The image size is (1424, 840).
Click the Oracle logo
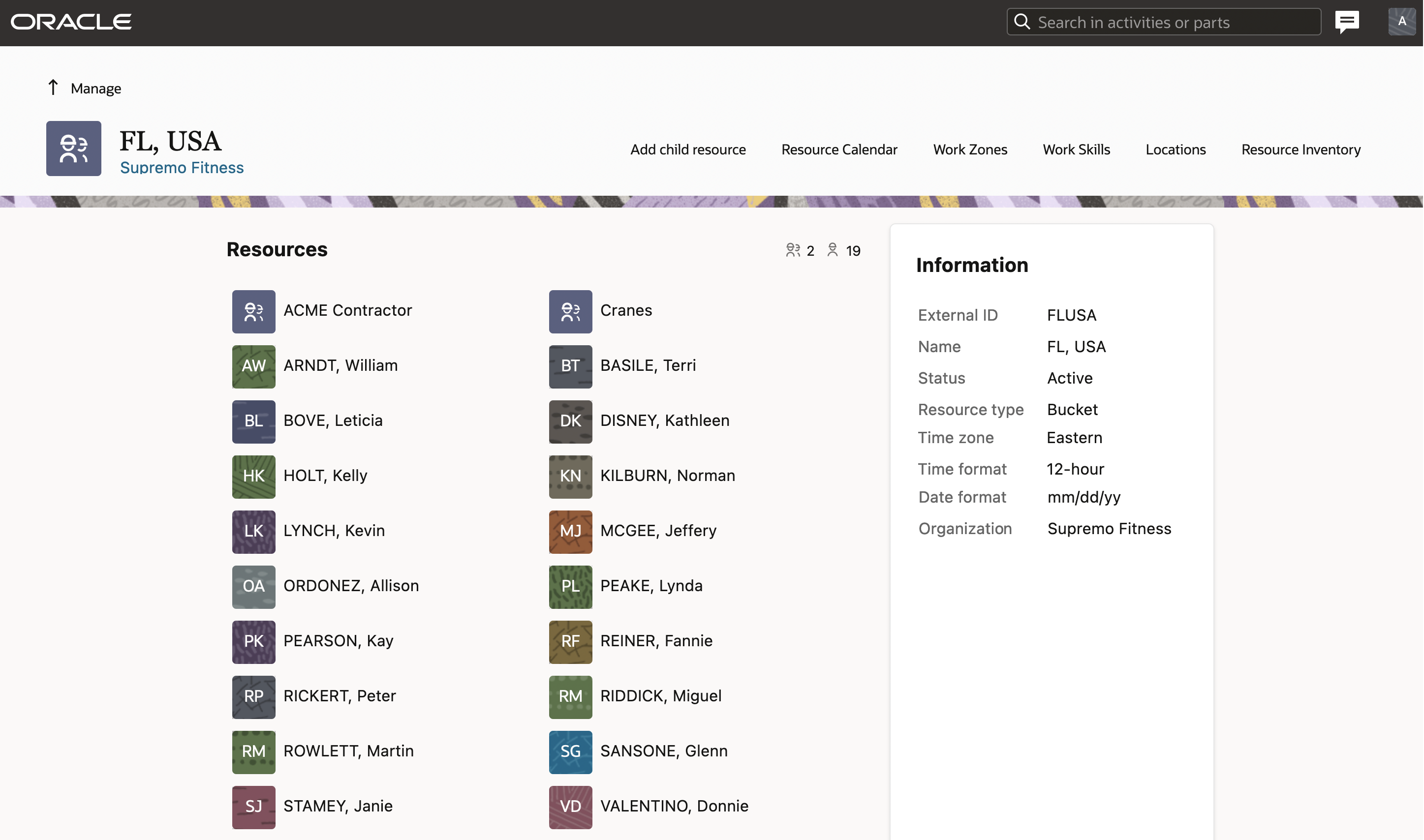71,22
